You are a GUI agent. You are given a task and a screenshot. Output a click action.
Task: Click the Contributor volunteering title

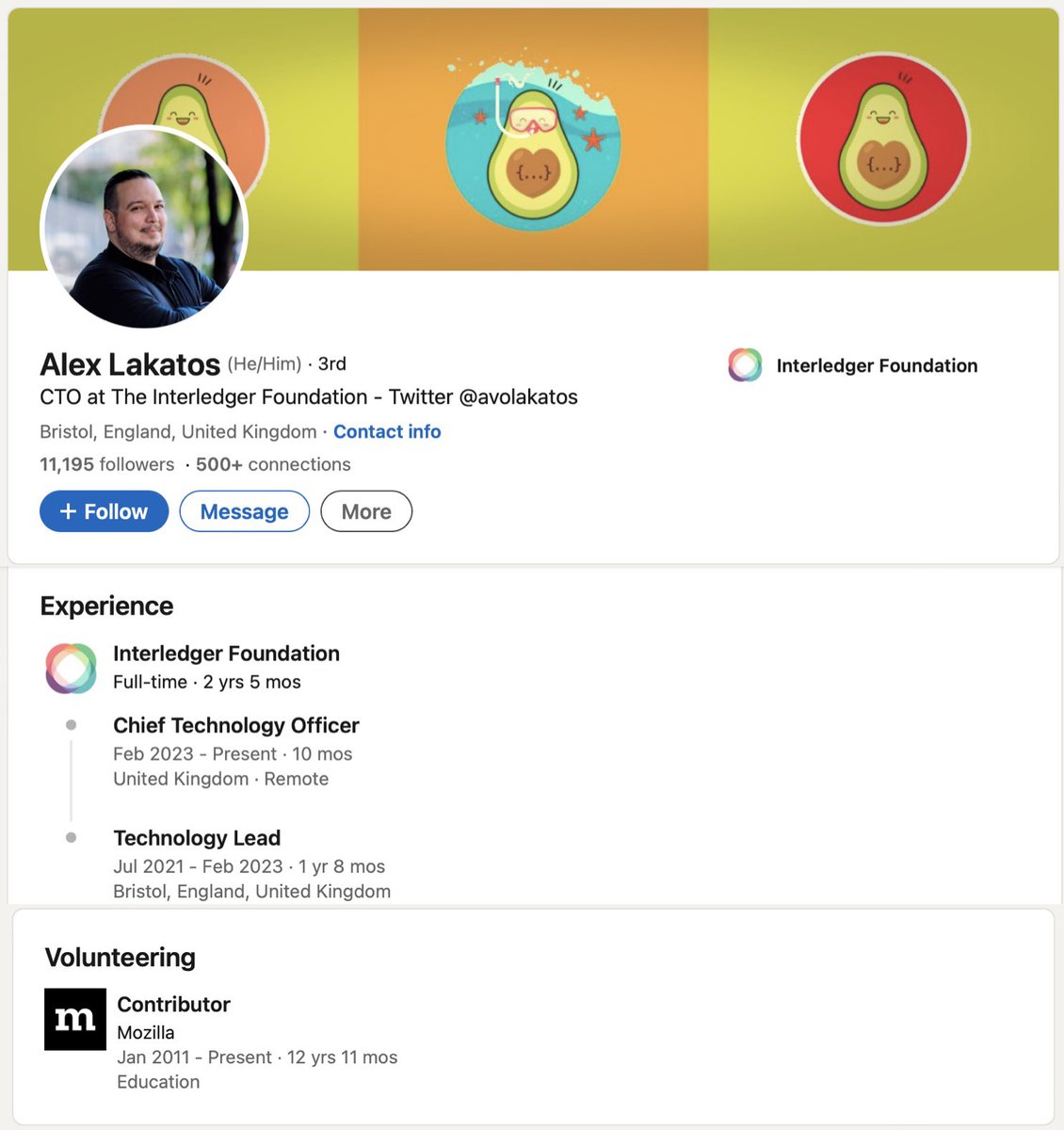point(173,1005)
